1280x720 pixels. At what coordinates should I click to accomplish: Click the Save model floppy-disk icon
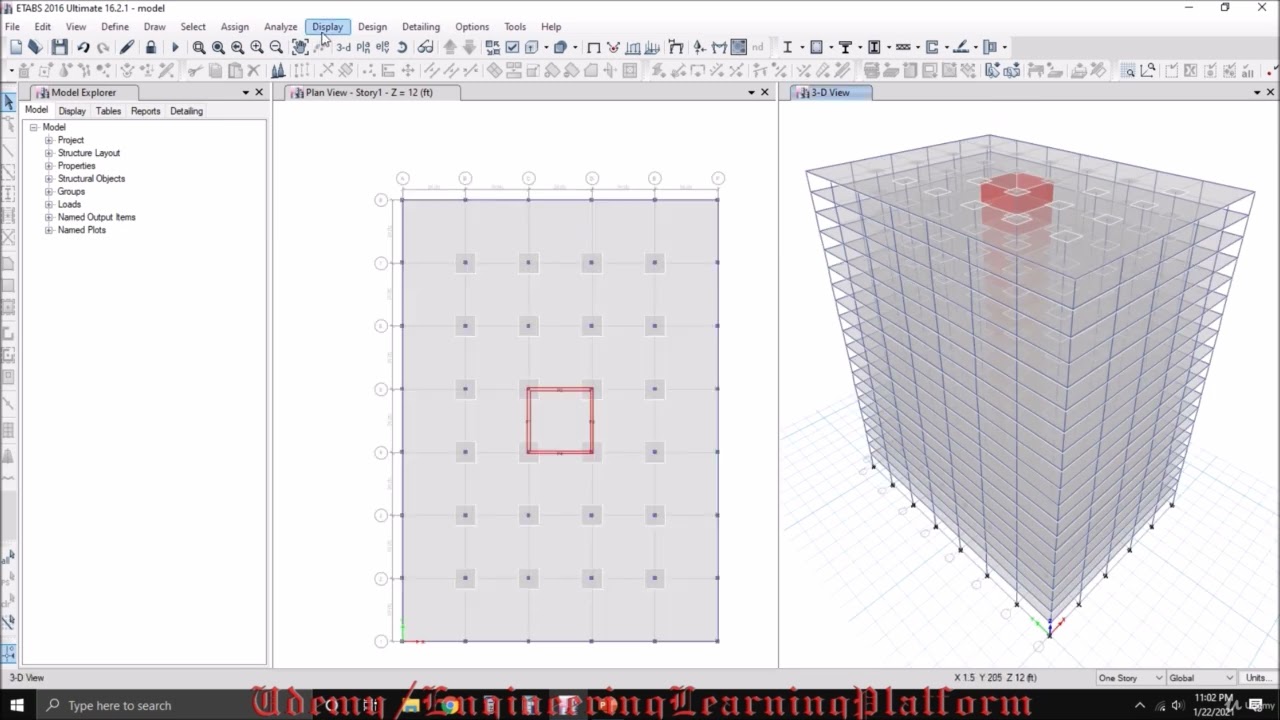[x=59, y=47]
